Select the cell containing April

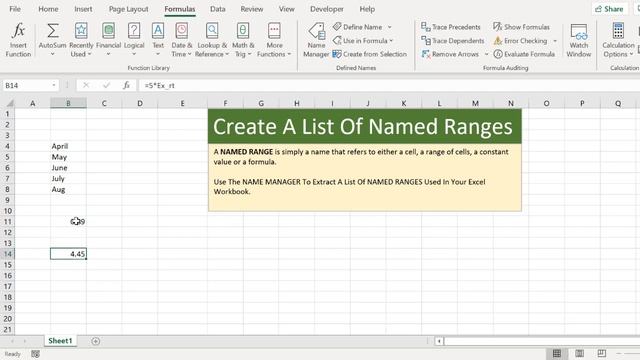[x=68, y=146]
